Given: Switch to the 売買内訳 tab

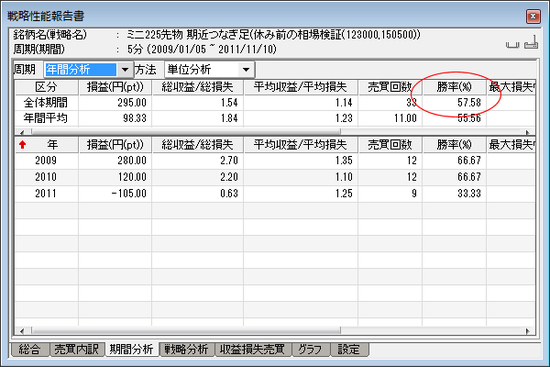Looking at the screenshot, I should coord(76,349).
